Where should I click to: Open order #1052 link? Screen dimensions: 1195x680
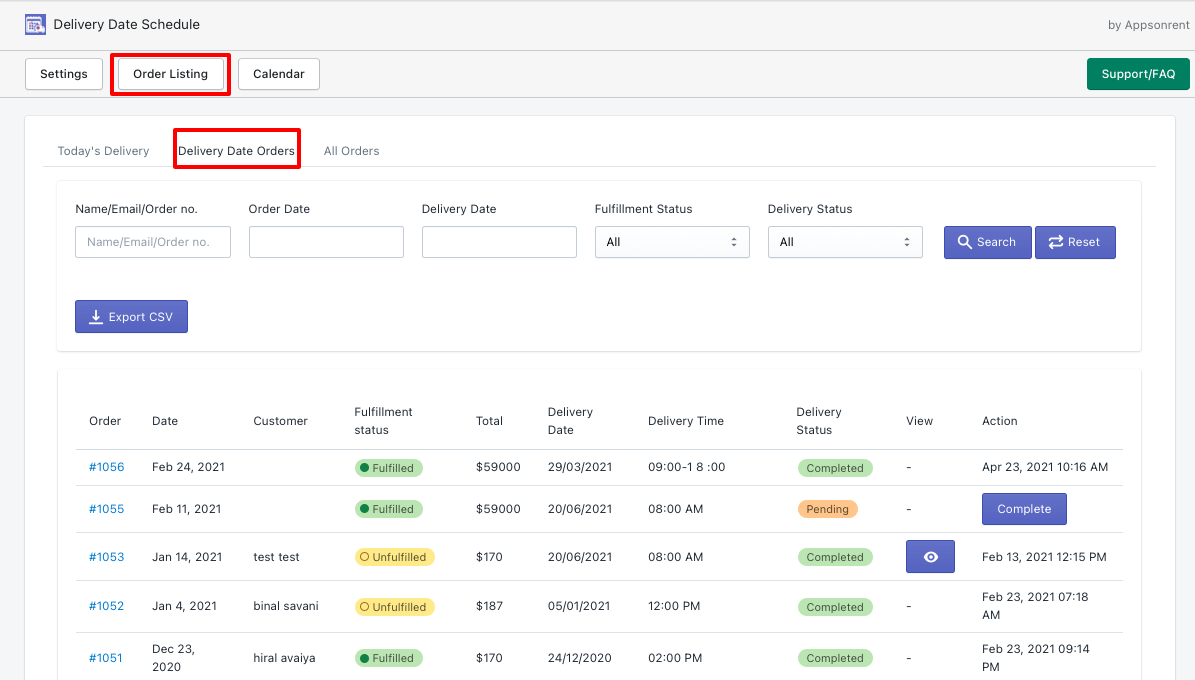point(107,606)
